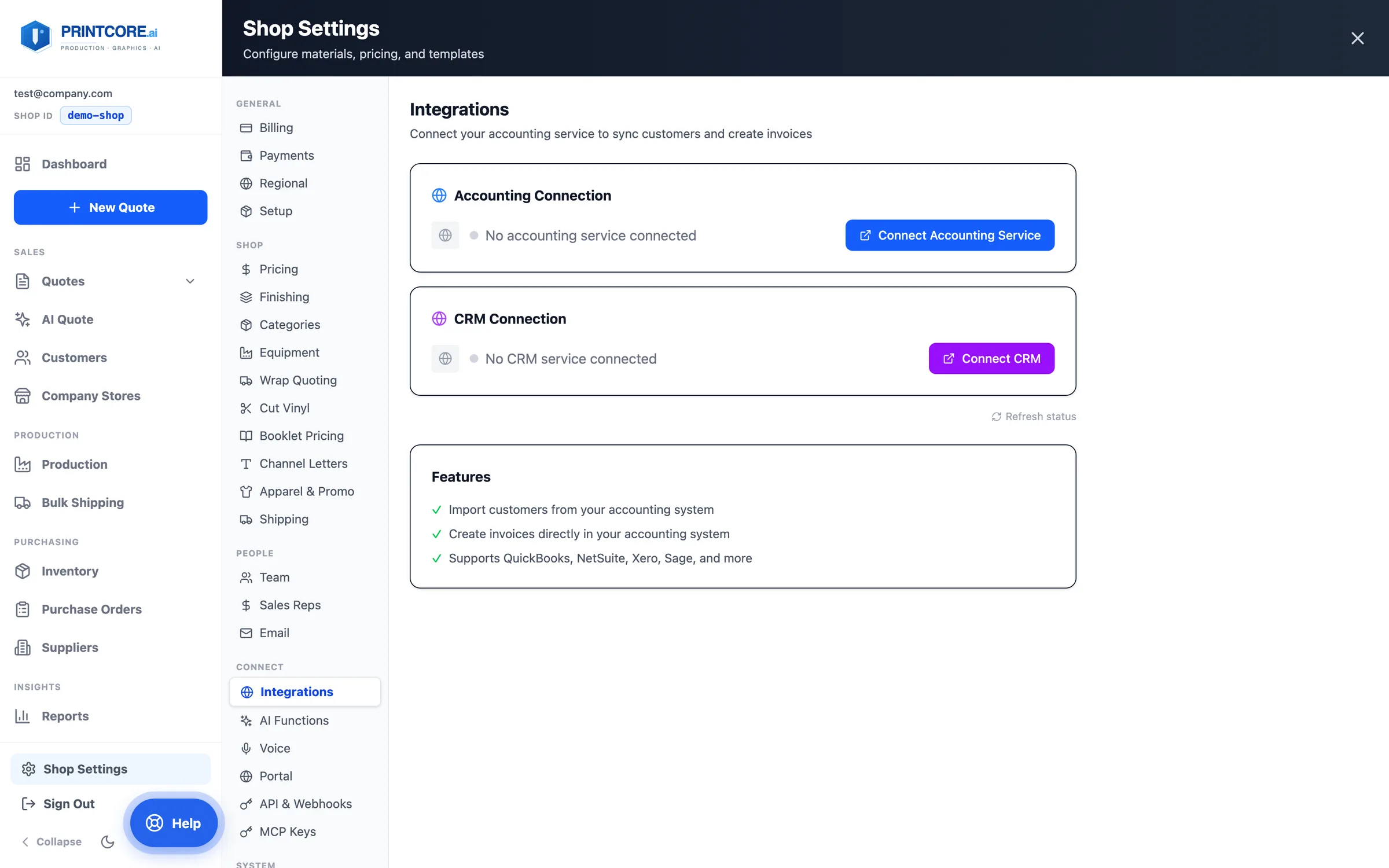Viewport: 1389px width, 868px height.
Task: Click the Inventory box icon
Action: [x=23, y=571]
